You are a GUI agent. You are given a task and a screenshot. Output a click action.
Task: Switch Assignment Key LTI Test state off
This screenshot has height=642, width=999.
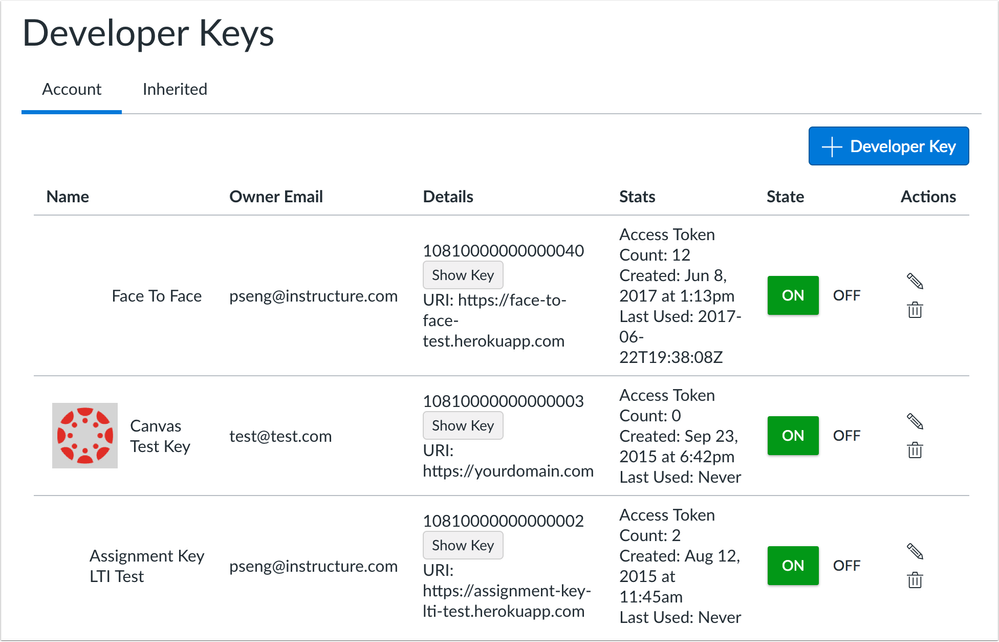[x=846, y=565]
